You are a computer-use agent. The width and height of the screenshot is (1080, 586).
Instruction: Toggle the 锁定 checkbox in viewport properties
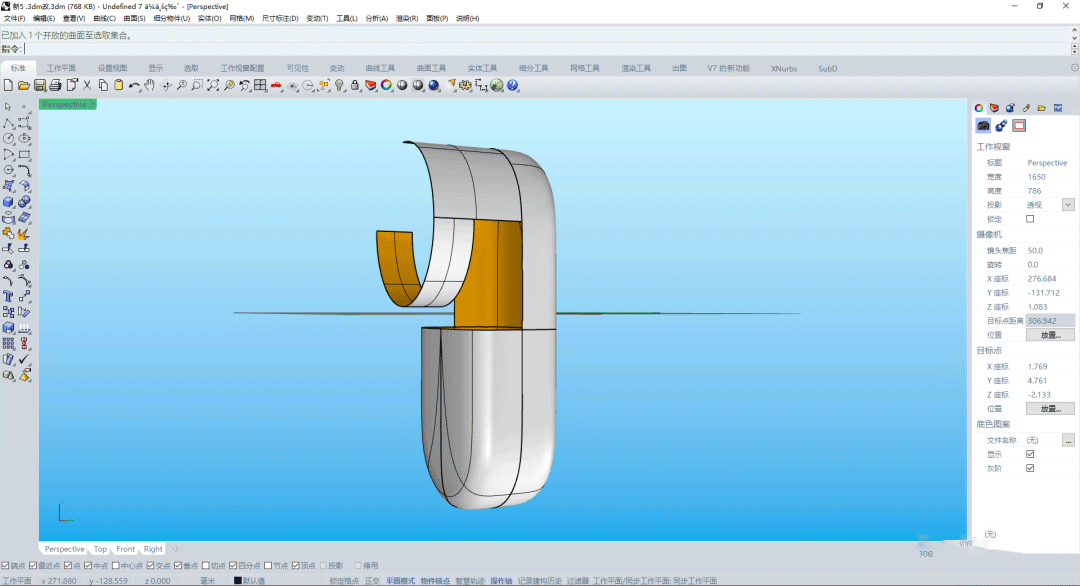click(1030, 219)
